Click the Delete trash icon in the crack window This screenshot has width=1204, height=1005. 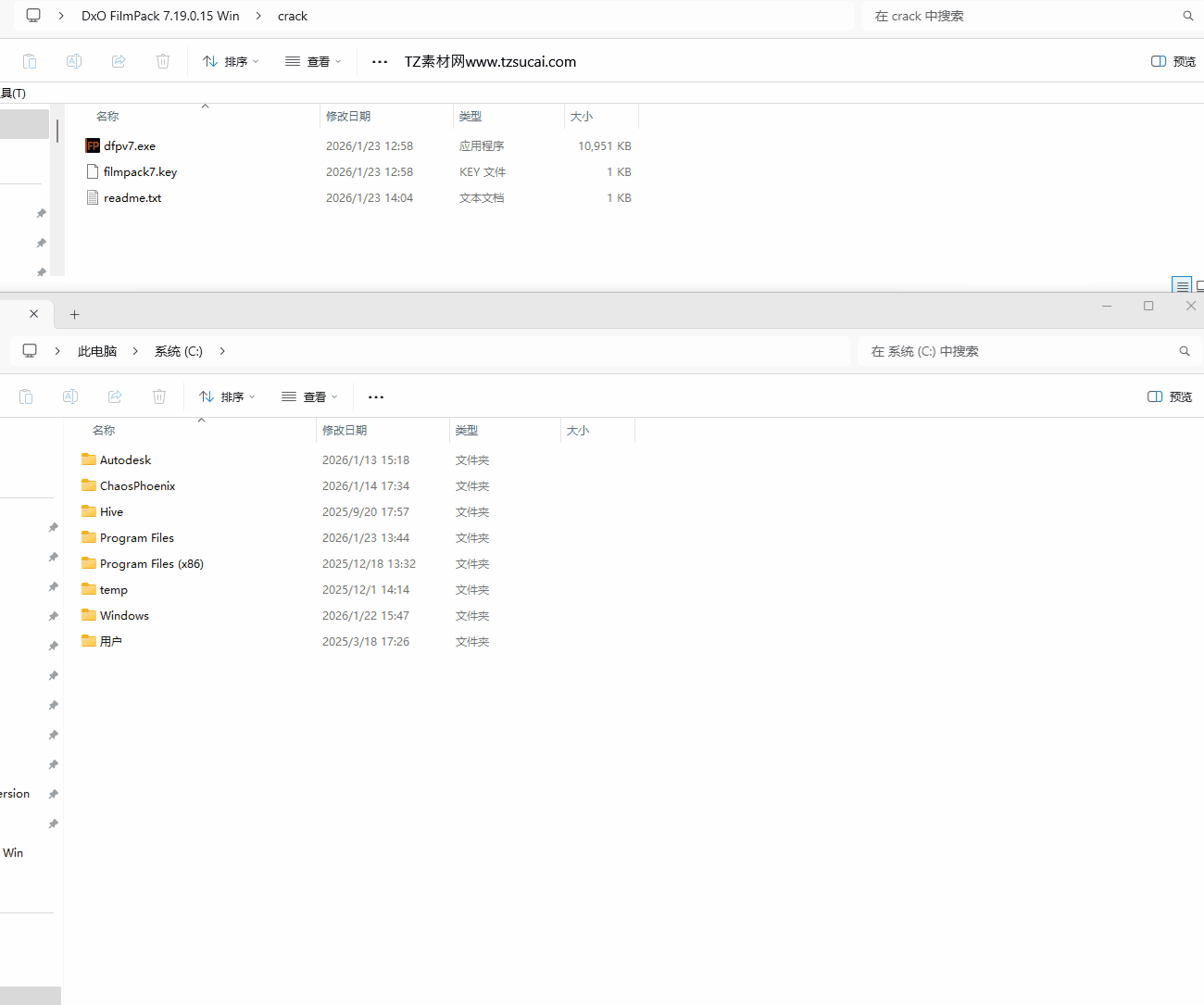tap(163, 61)
